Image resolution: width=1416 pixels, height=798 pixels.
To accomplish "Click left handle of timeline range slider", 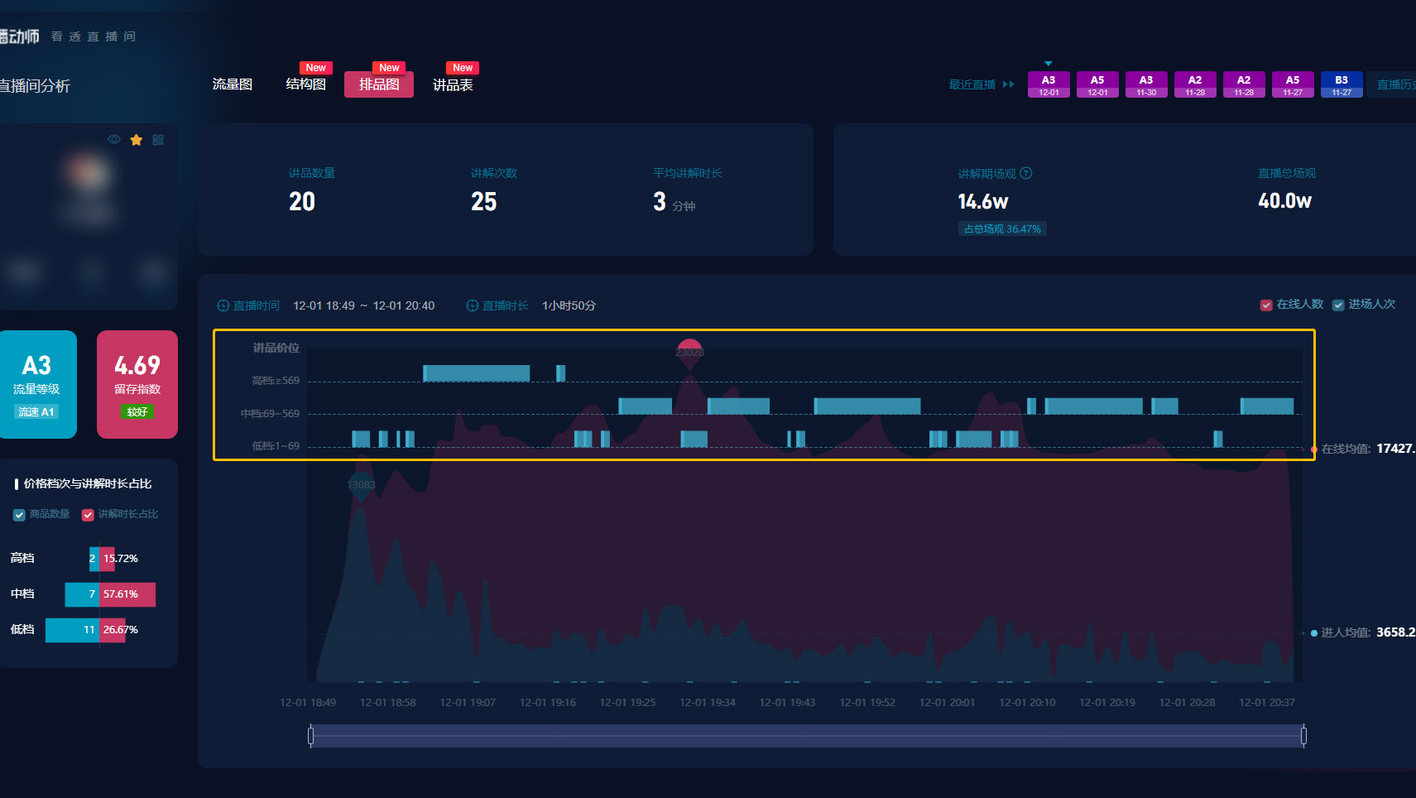I will coord(311,736).
